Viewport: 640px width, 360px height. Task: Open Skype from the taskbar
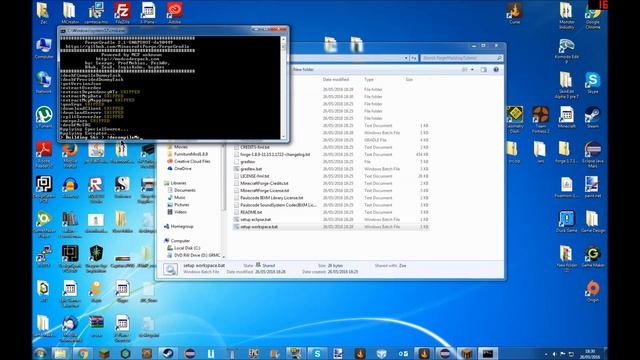317,353
